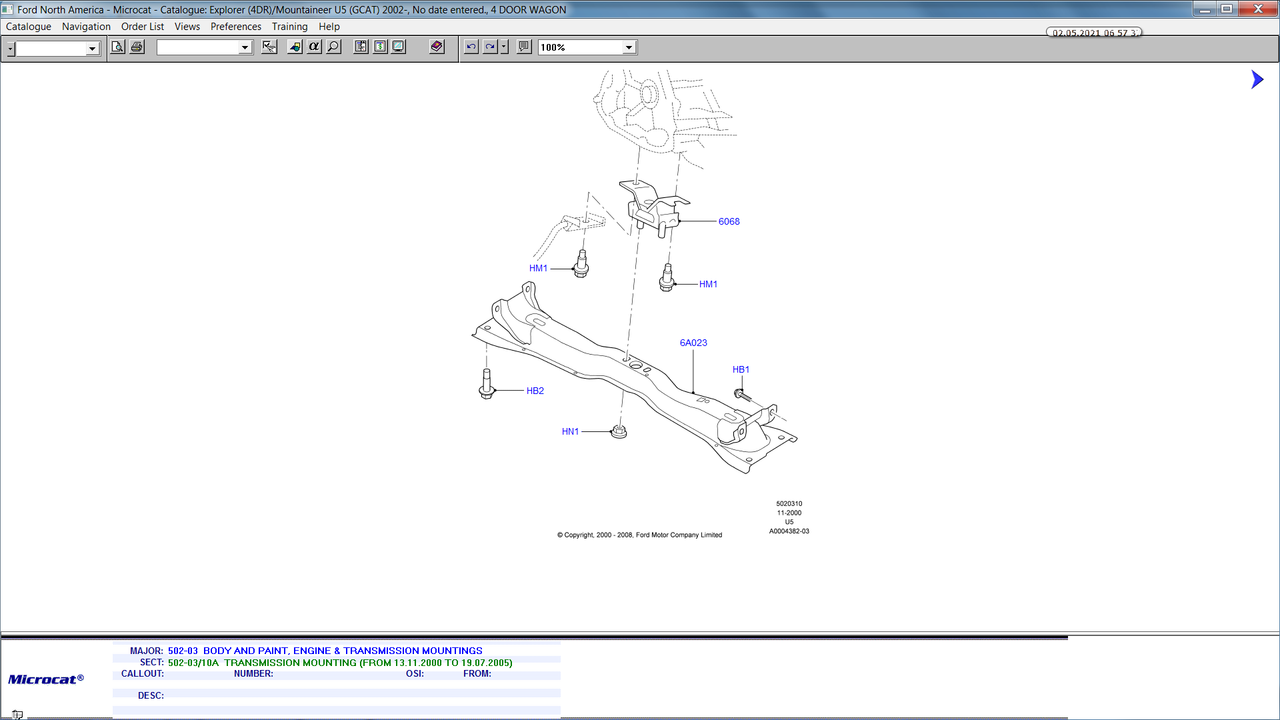Open the Order List menu
Viewport: 1280px width, 720px height.
pos(143,27)
